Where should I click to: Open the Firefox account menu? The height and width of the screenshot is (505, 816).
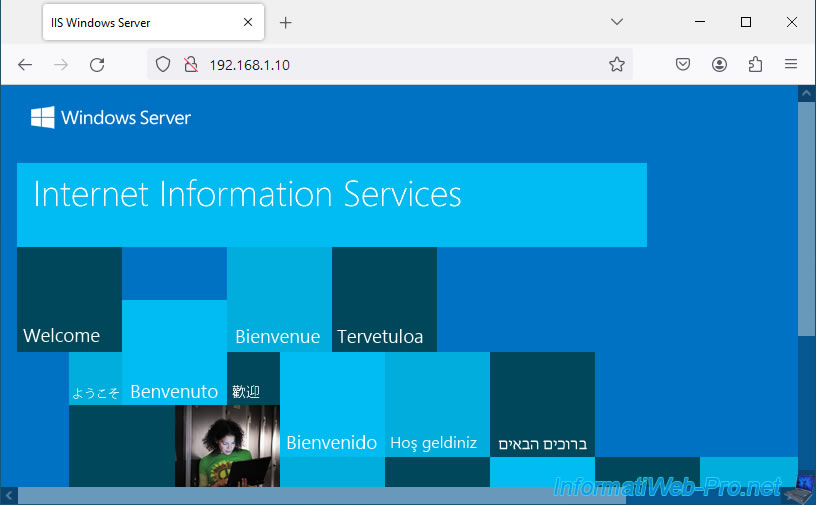(719, 65)
